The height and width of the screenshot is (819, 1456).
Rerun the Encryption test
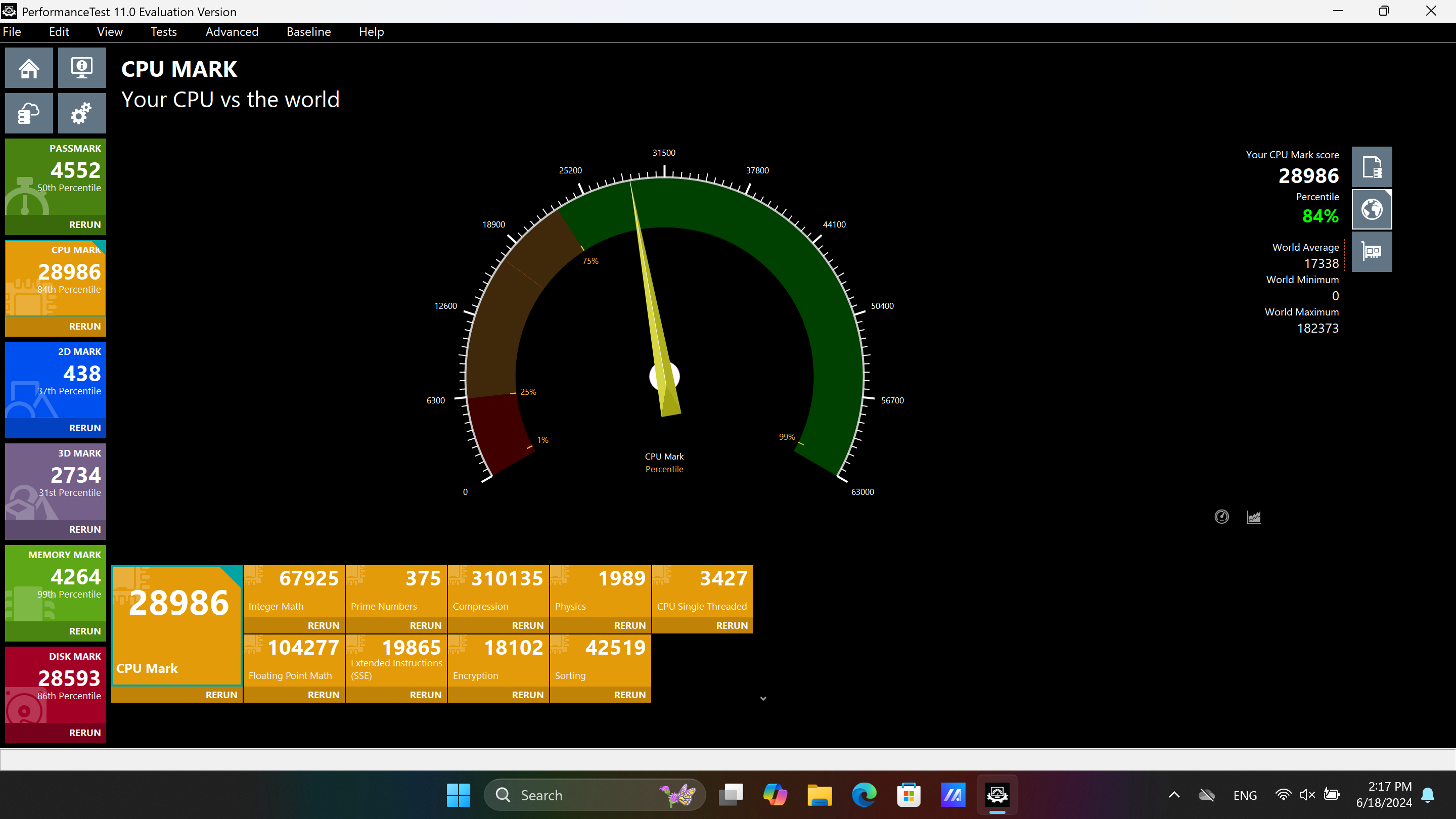(x=527, y=695)
